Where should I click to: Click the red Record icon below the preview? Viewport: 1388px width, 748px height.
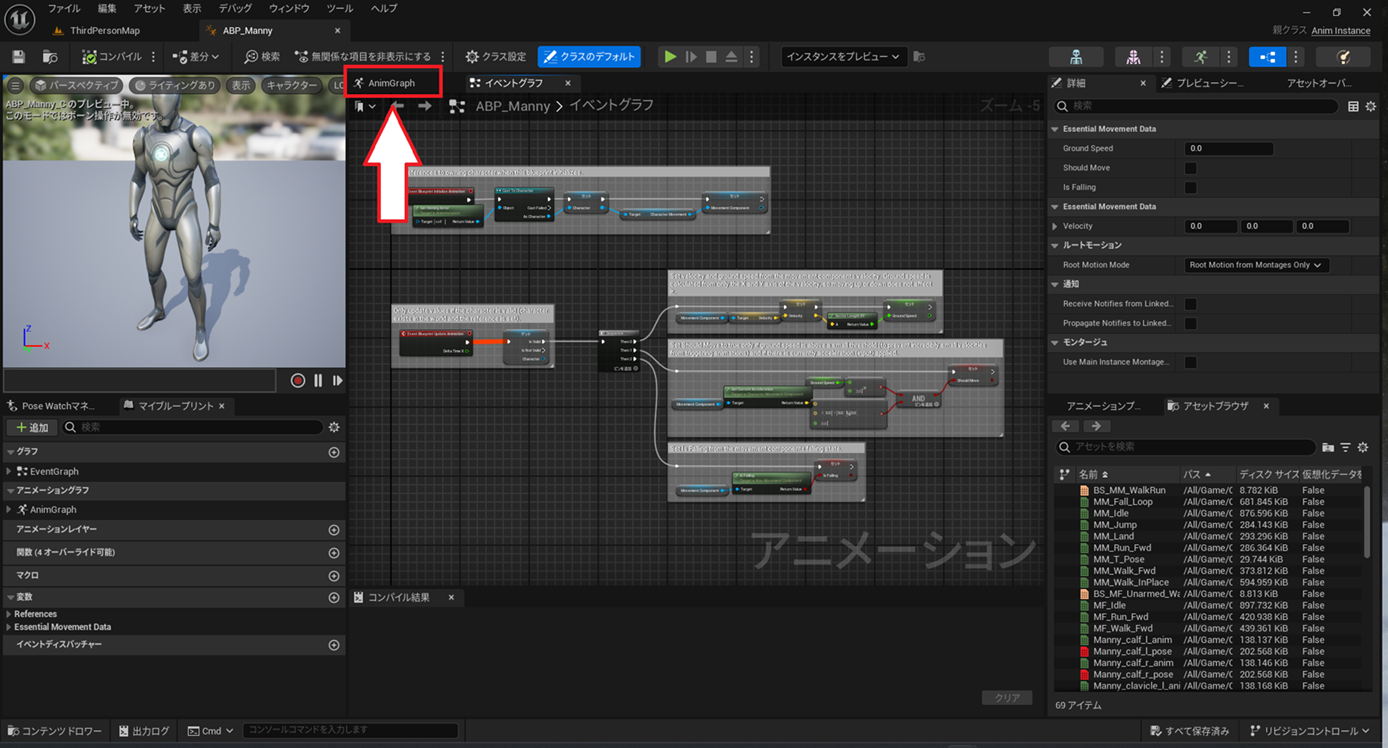[x=297, y=380]
